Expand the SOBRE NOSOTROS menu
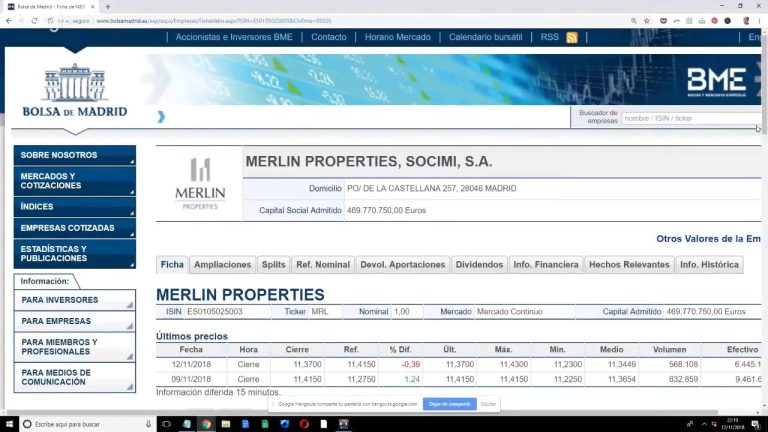The image size is (768, 432). (x=75, y=155)
